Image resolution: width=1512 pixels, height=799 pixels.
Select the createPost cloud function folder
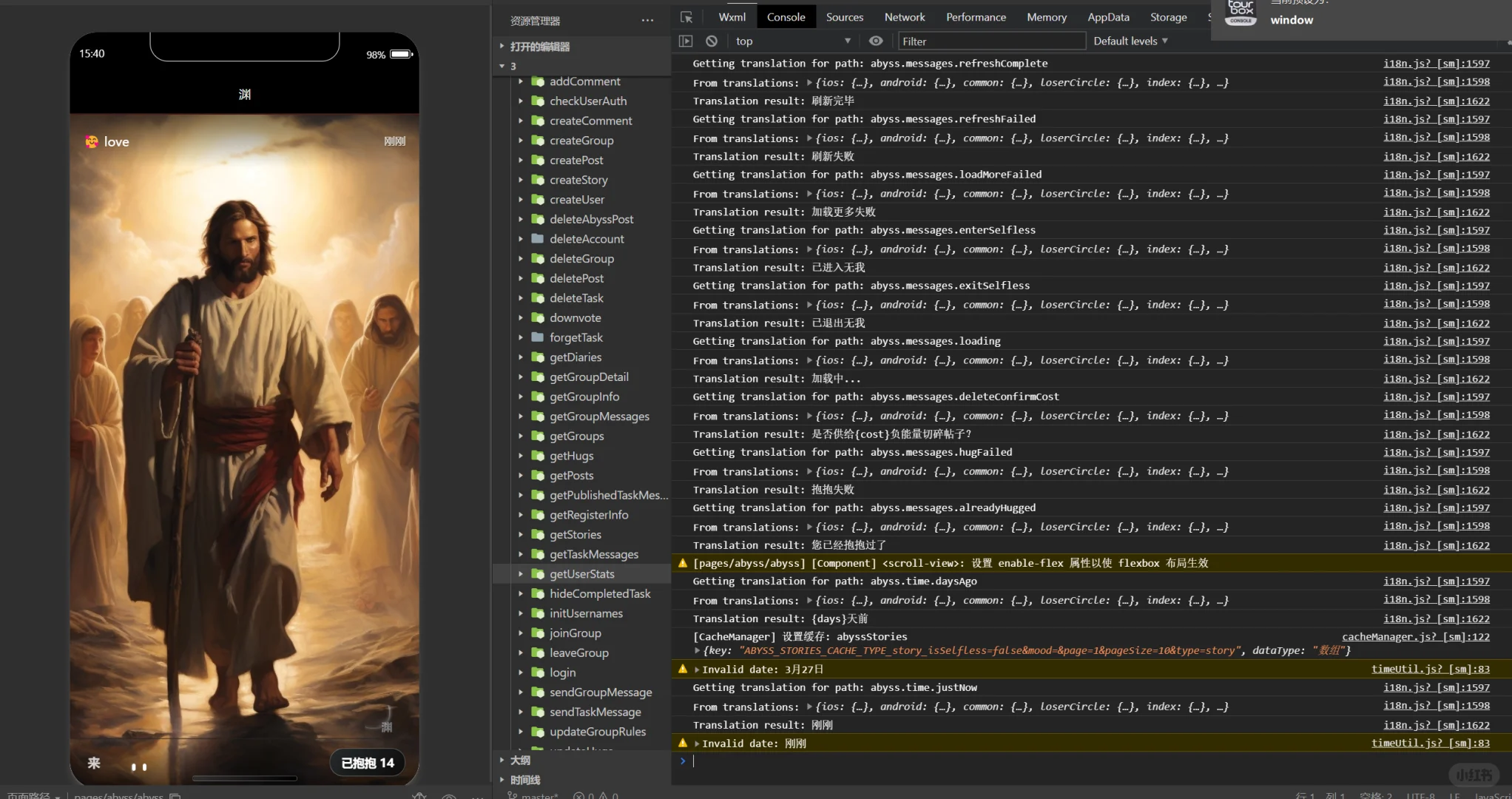[576, 160]
